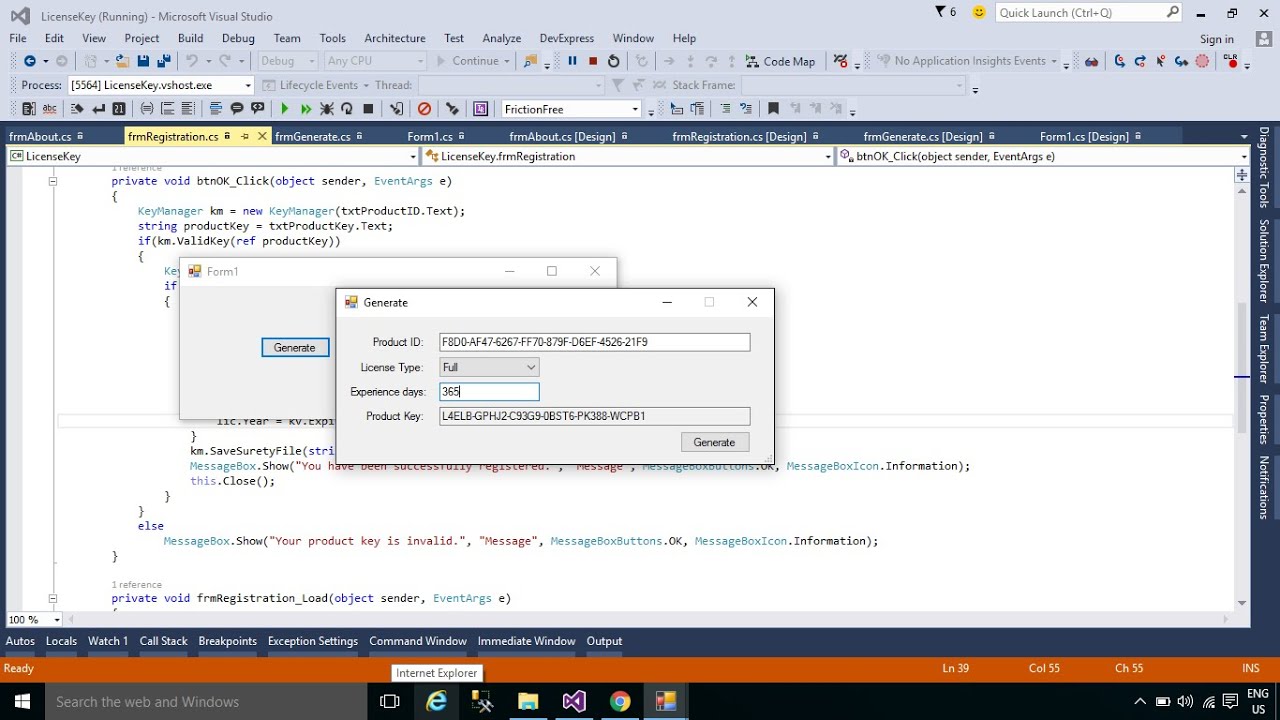Open the Immediate Window tab
This screenshot has height=720, width=1280.
526,641
